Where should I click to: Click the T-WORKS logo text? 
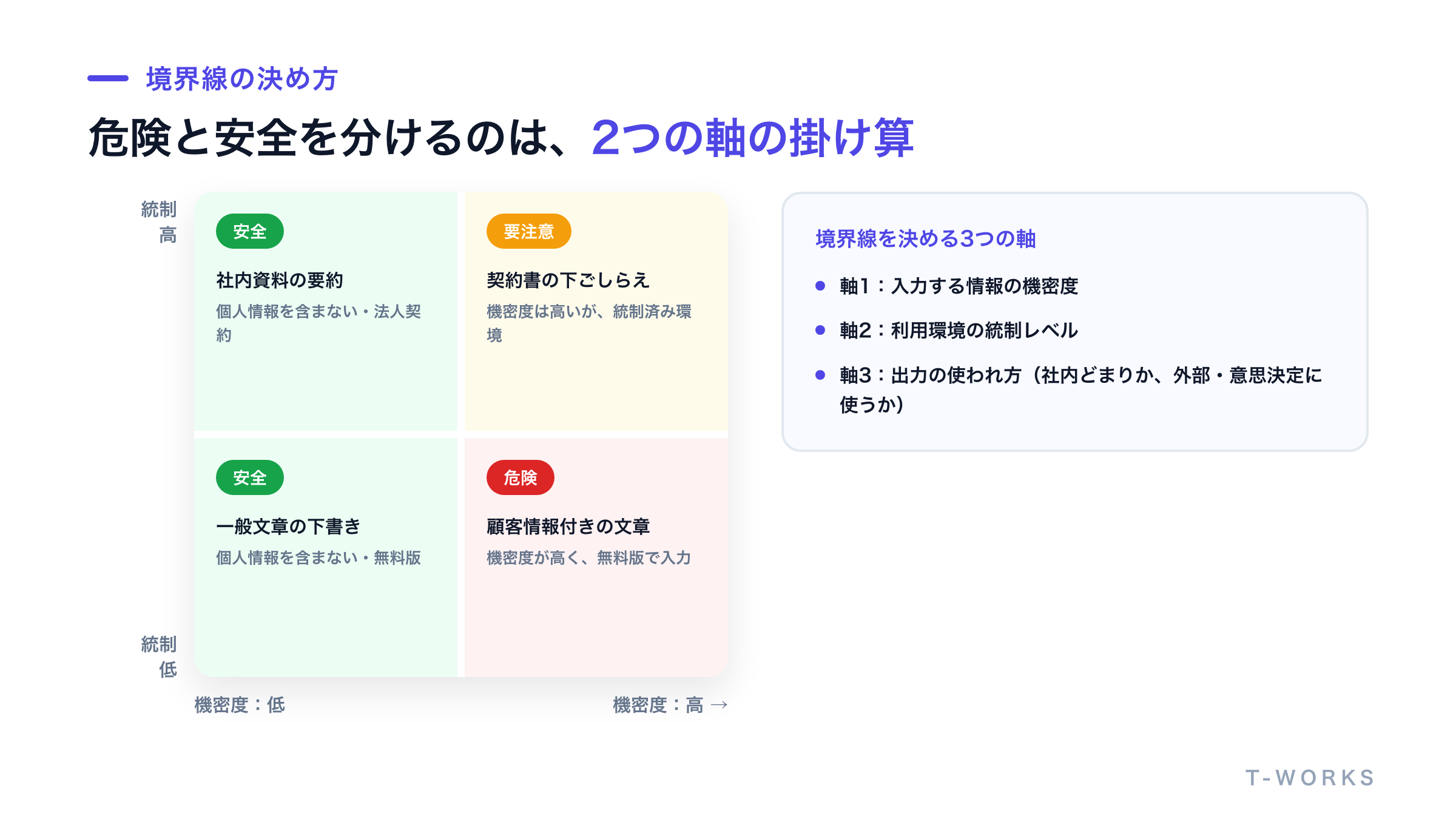(x=1310, y=778)
